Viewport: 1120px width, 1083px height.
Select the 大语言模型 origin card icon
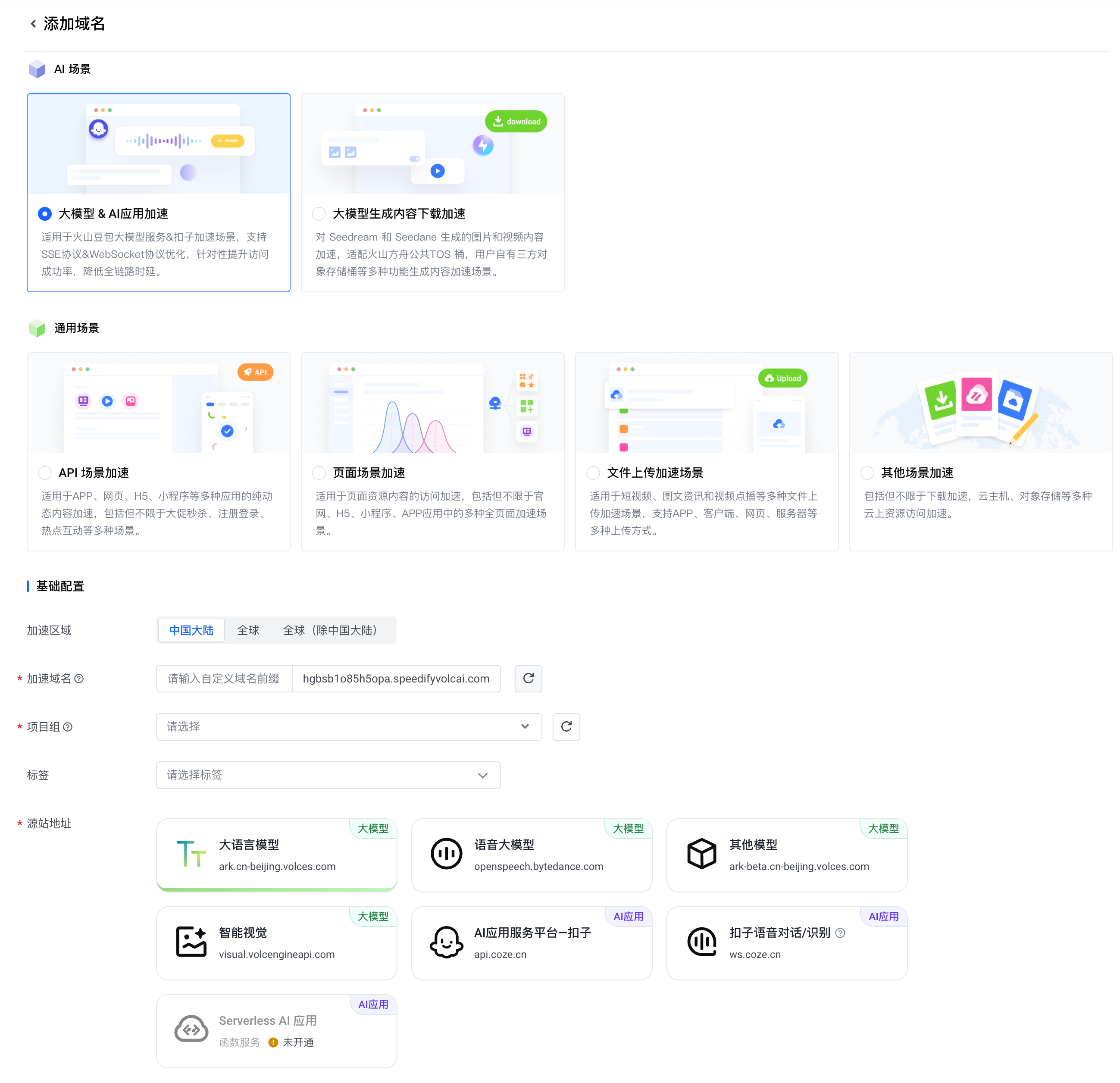pos(191,855)
